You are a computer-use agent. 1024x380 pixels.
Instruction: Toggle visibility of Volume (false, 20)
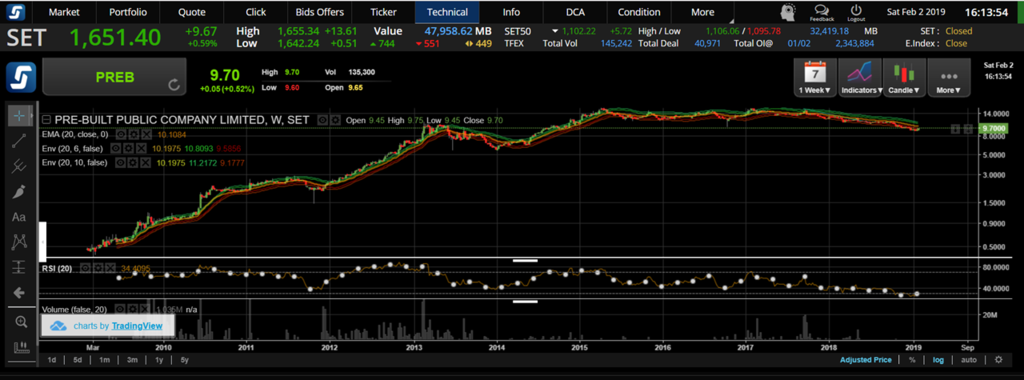coord(120,308)
